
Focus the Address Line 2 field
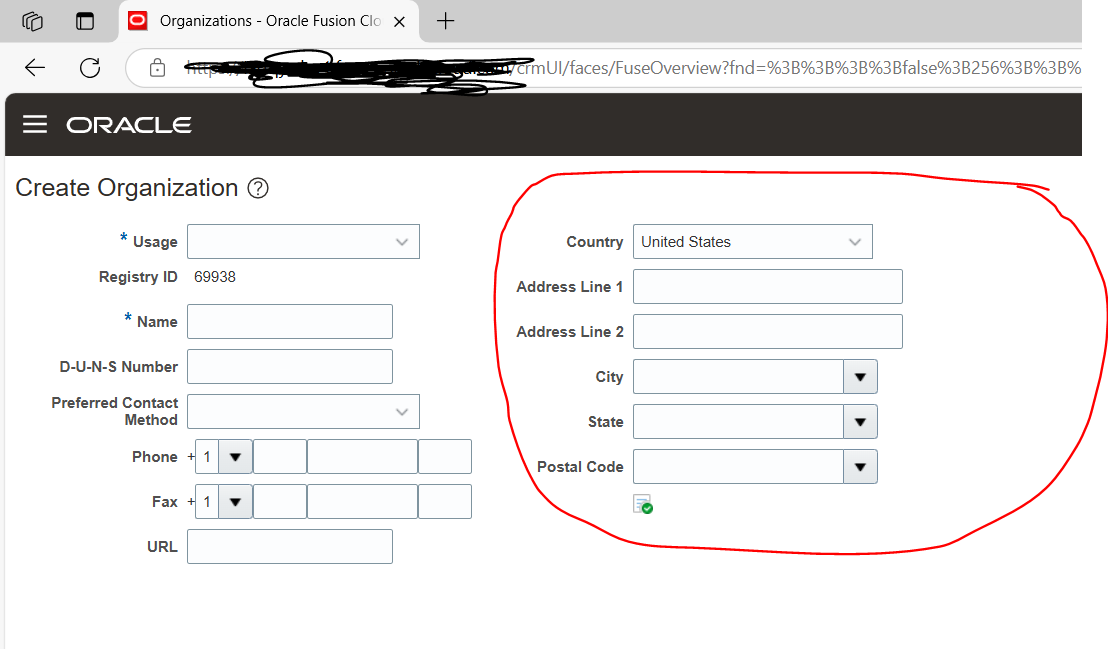(x=767, y=332)
